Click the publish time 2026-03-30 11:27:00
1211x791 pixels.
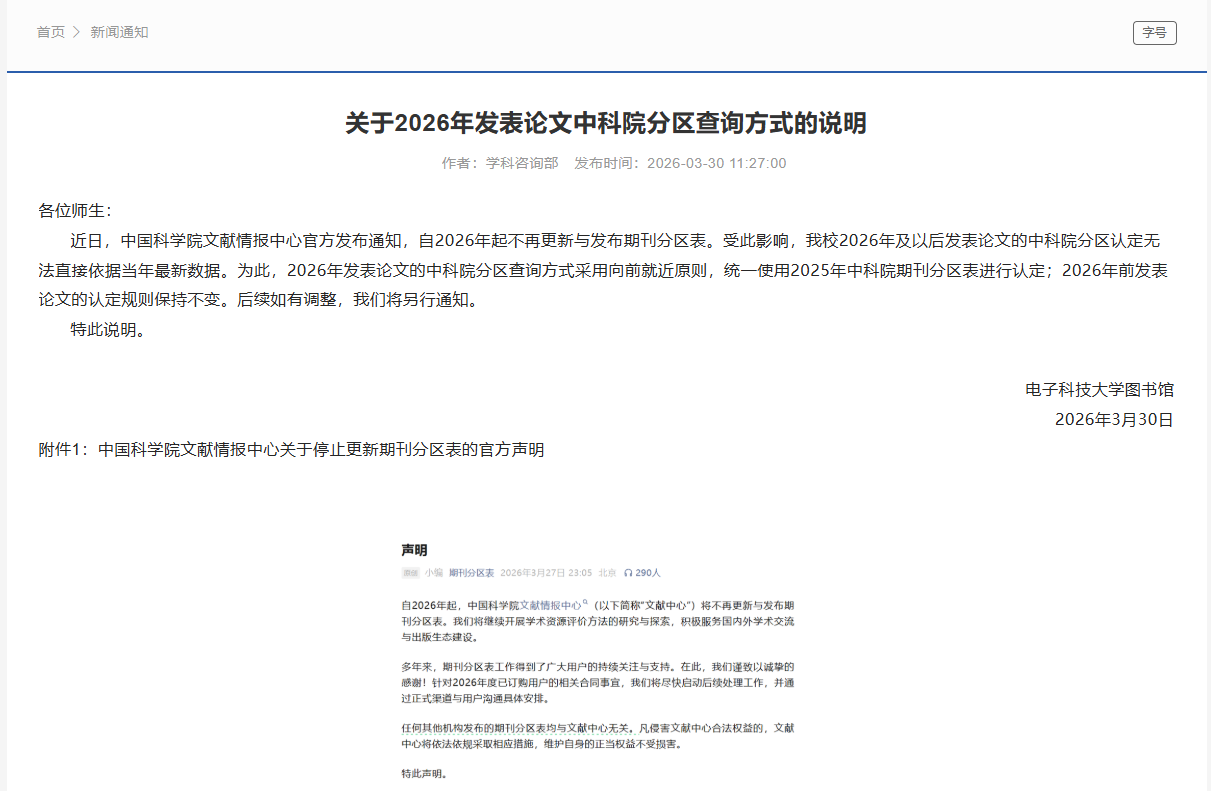click(x=716, y=163)
